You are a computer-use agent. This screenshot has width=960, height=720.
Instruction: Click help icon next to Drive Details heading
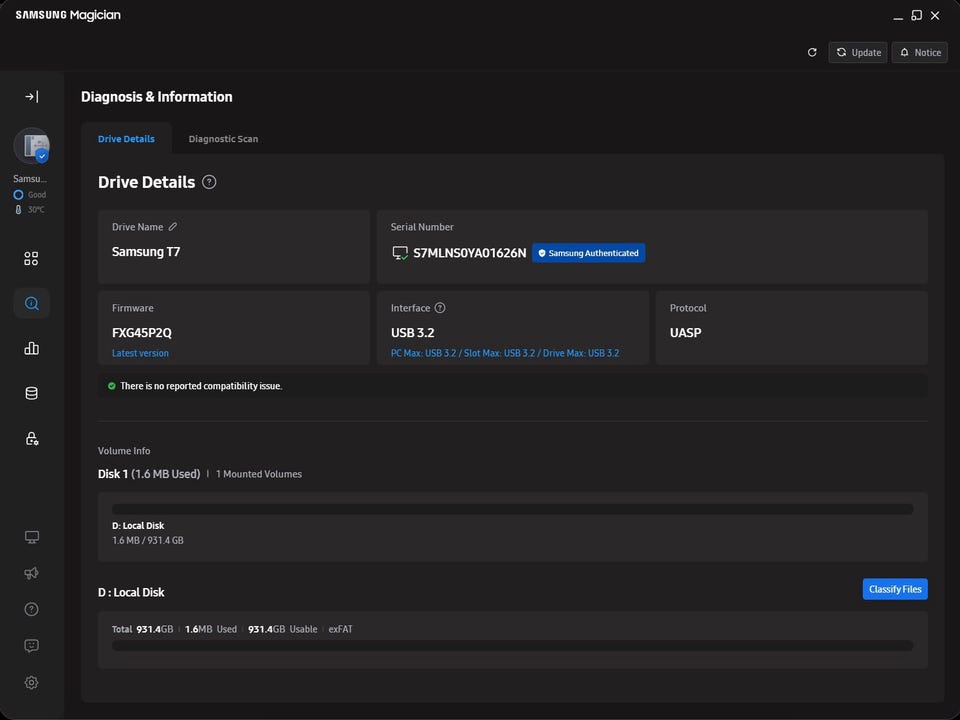(x=209, y=182)
